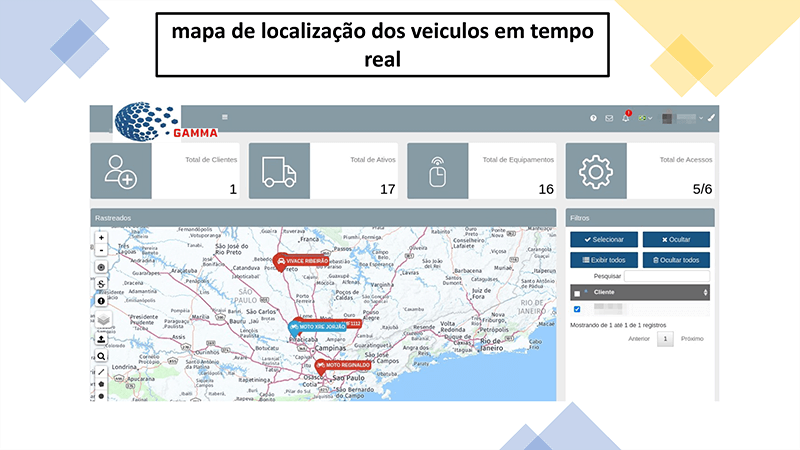Screen dimensions: 800x450
Task: Click the MOTO REGINALDO vehicle marker
Action: pos(342,365)
